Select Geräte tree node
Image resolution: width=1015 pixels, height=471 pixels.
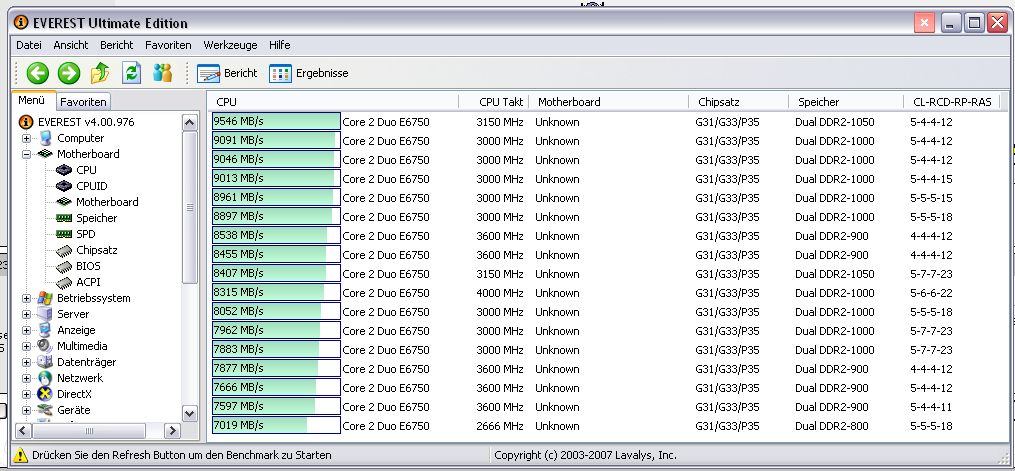pyautogui.click(x=74, y=410)
